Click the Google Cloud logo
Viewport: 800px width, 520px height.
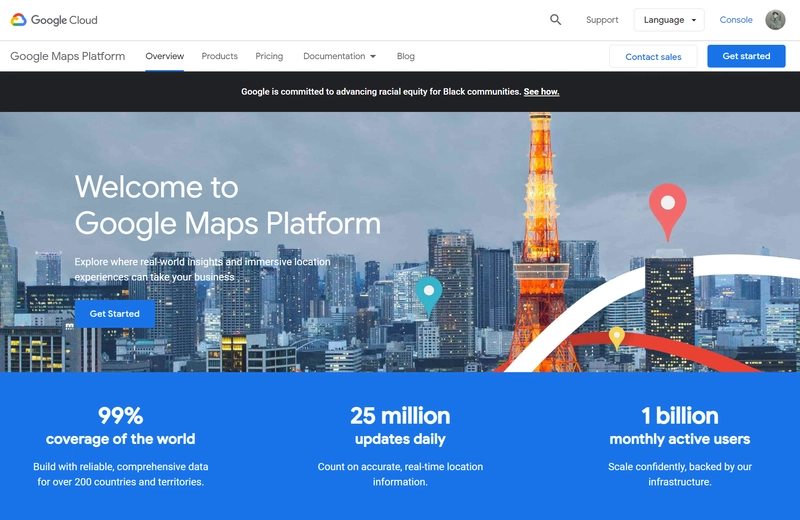click(x=54, y=20)
